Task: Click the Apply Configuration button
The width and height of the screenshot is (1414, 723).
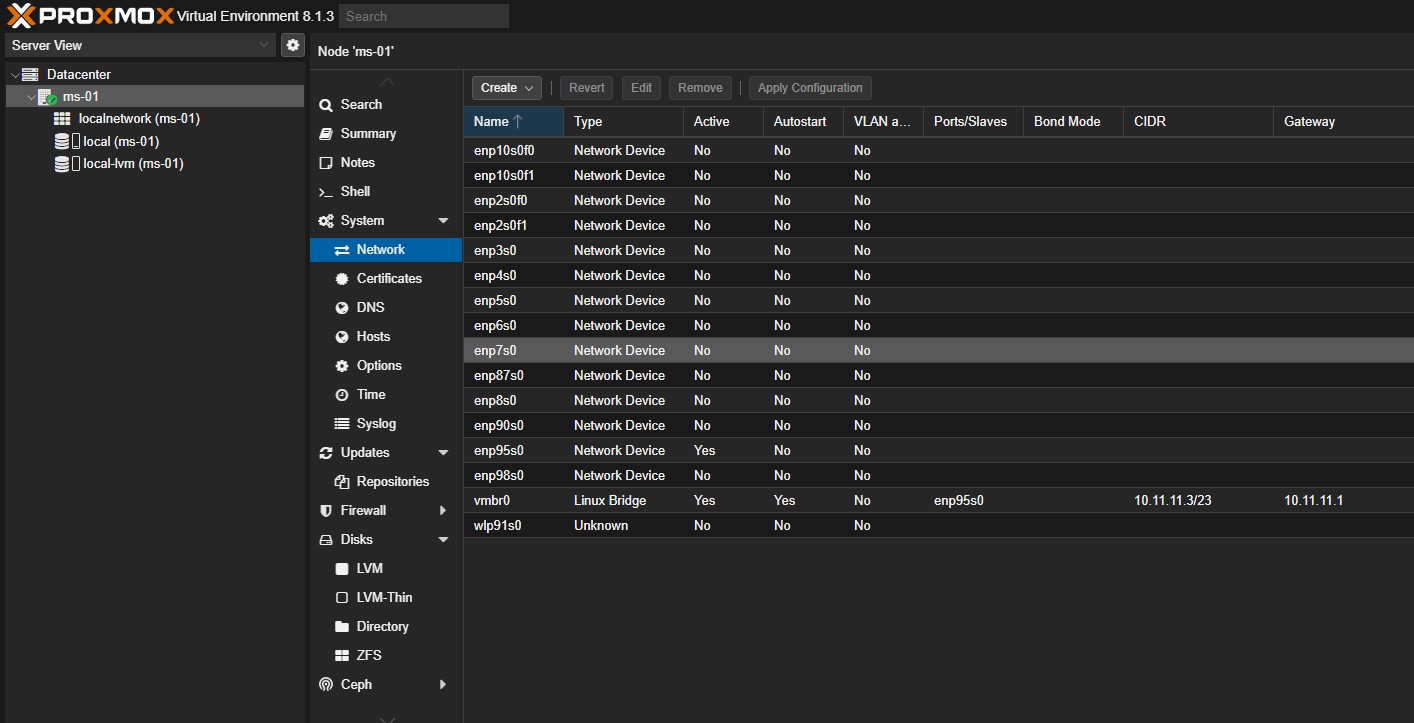Action: 810,87
